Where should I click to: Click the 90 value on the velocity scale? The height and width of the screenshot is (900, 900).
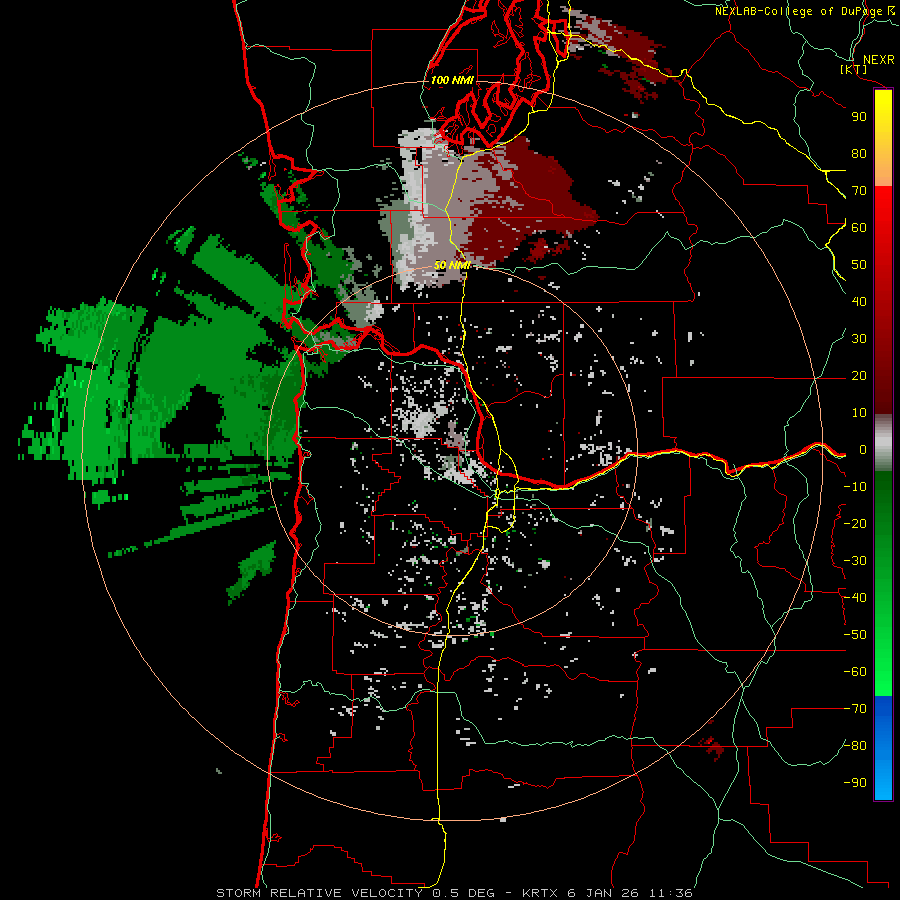pyautogui.click(x=859, y=117)
